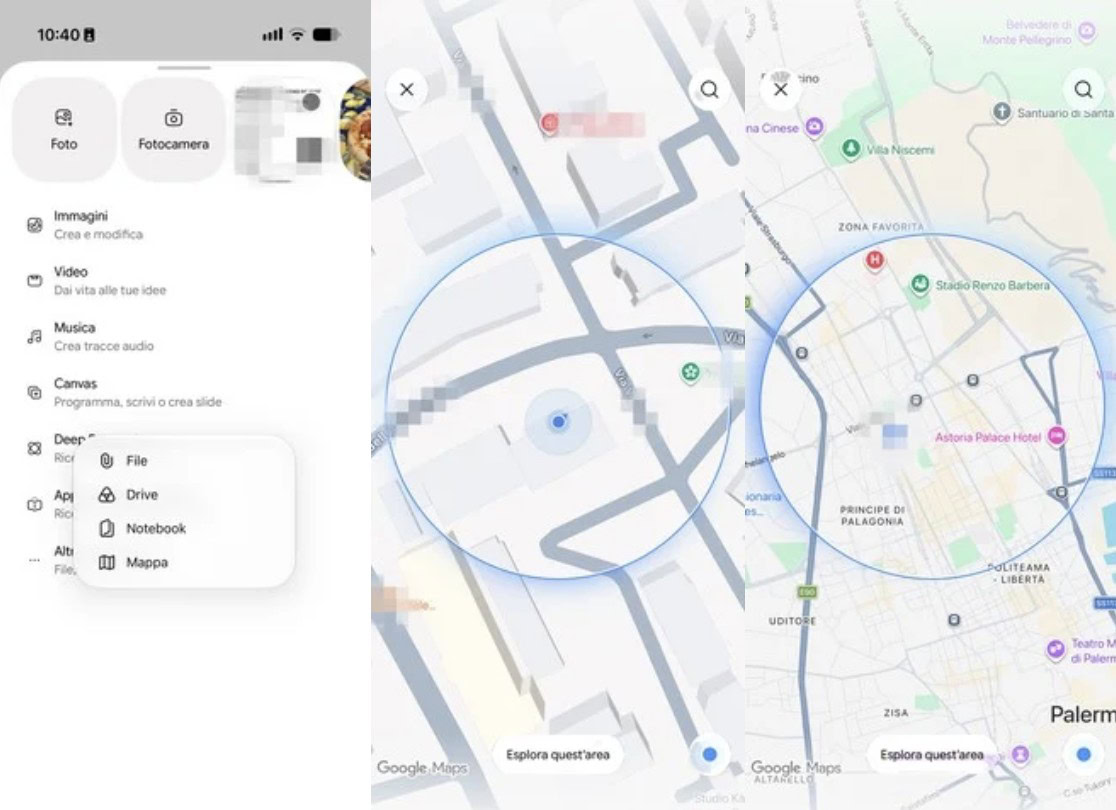
Task: Tap the Belvedere di Monte Pellegrino pin
Action: coord(1087,31)
